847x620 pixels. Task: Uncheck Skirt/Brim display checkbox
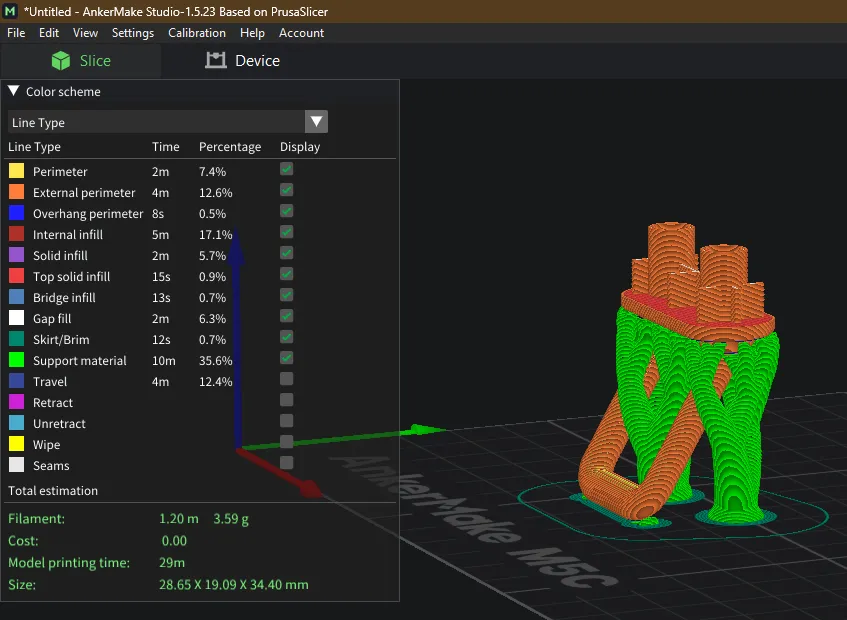(x=287, y=337)
